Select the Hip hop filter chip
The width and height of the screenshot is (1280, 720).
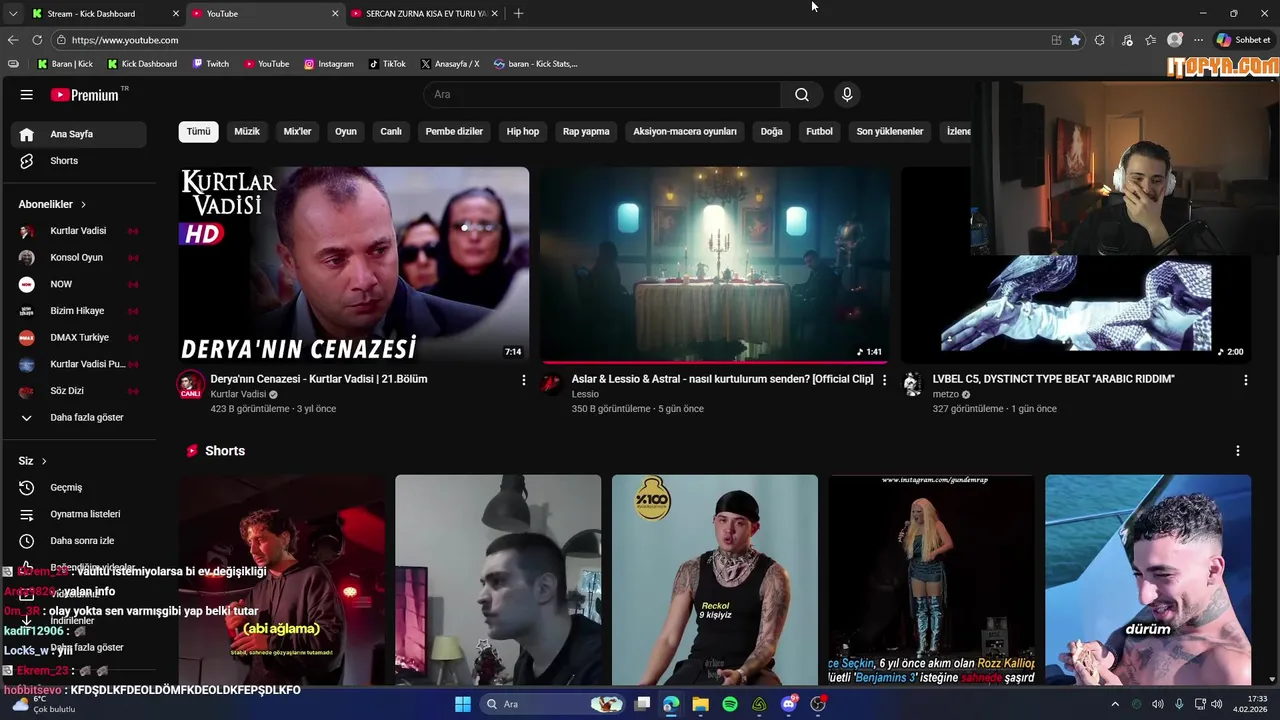523,132
